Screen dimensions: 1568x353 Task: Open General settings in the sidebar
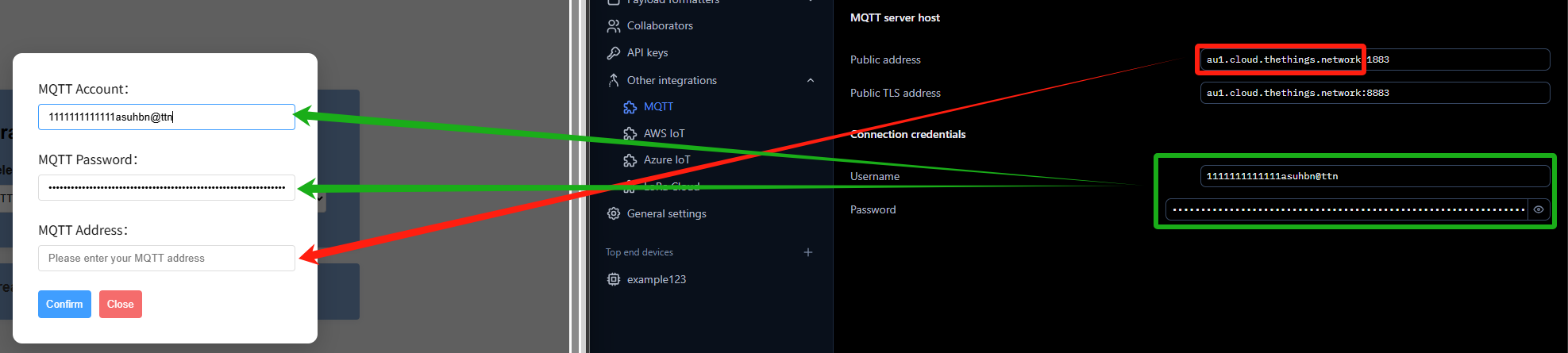pyautogui.click(x=666, y=213)
